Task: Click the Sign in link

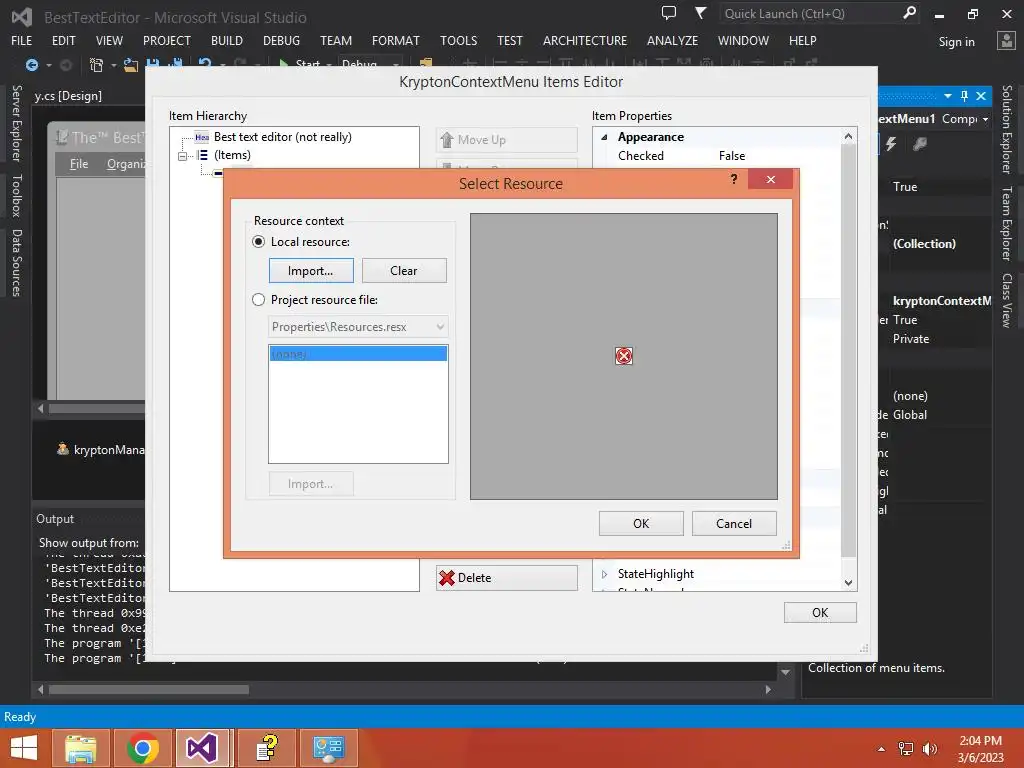Action: (x=956, y=42)
